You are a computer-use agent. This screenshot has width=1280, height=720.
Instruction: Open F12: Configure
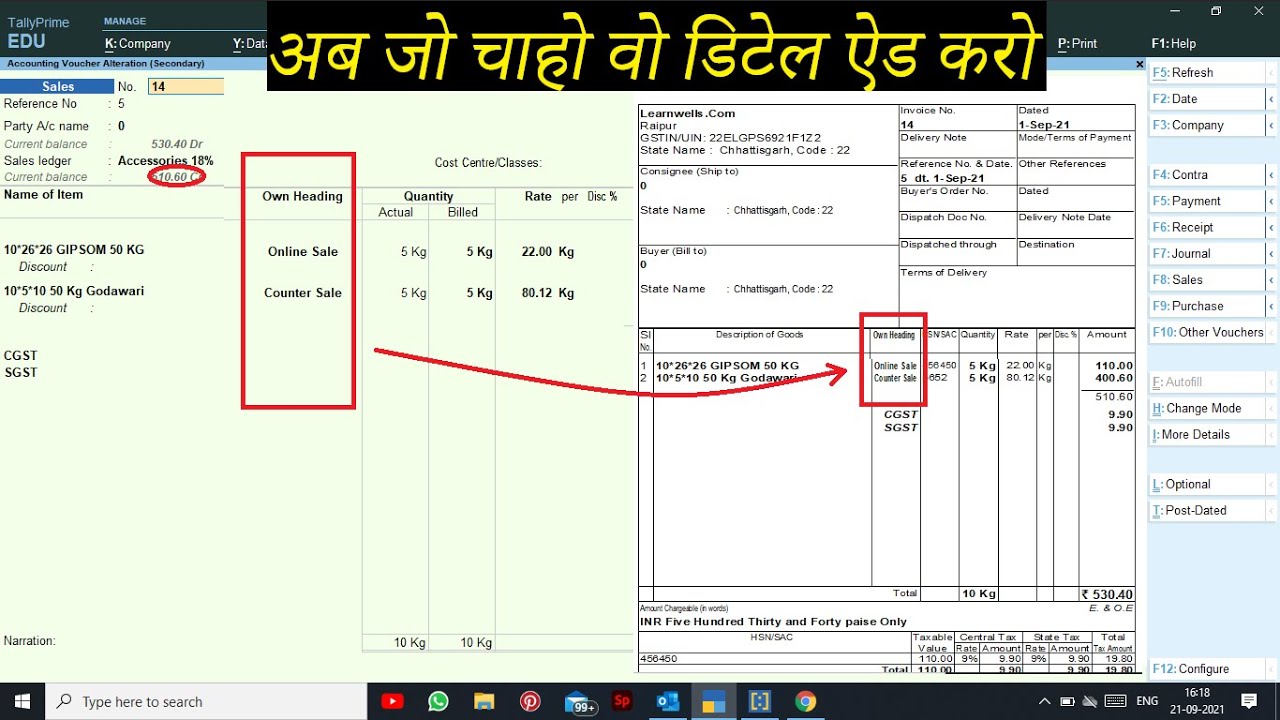click(x=1207, y=669)
